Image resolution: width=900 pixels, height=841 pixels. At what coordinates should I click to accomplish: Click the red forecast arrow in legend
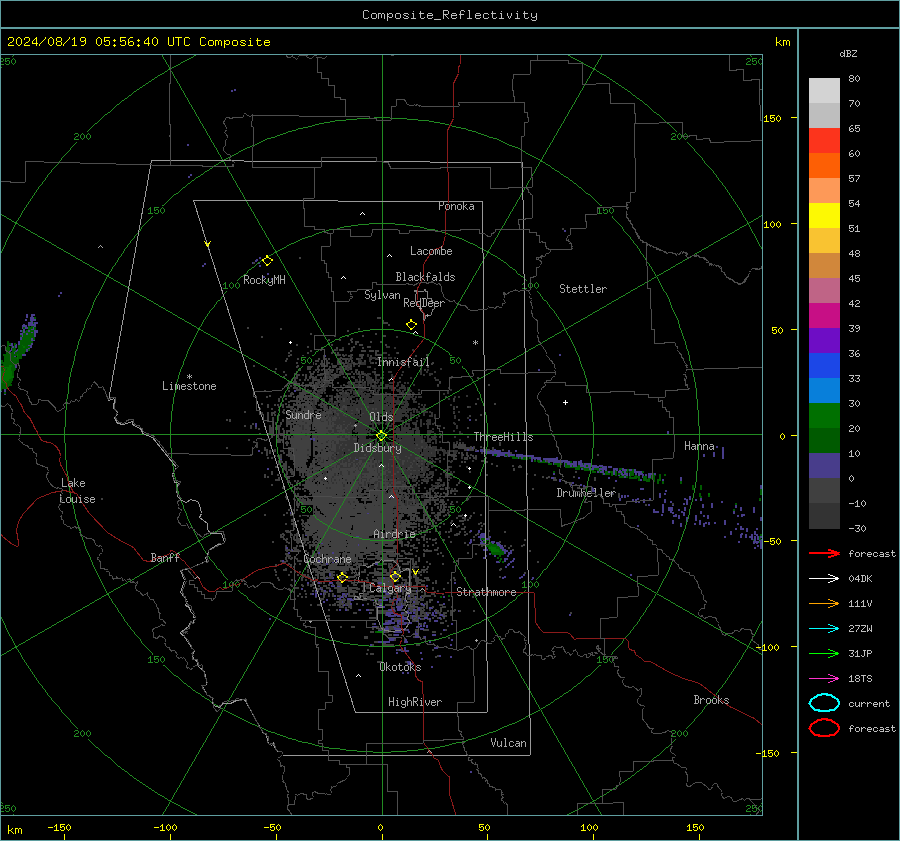coord(824,553)
